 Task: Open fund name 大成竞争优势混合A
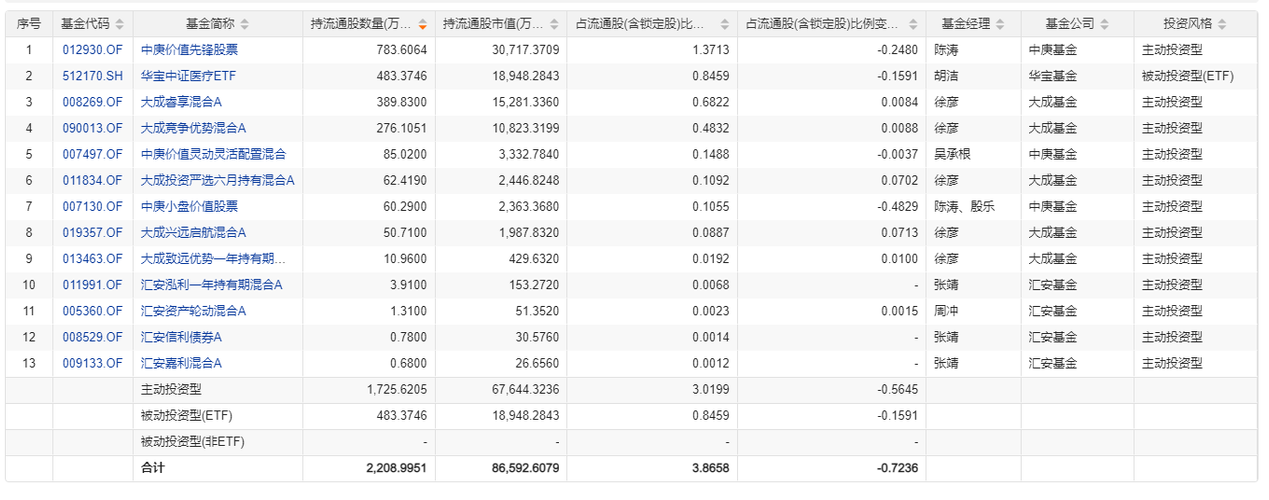click(193, 128)
